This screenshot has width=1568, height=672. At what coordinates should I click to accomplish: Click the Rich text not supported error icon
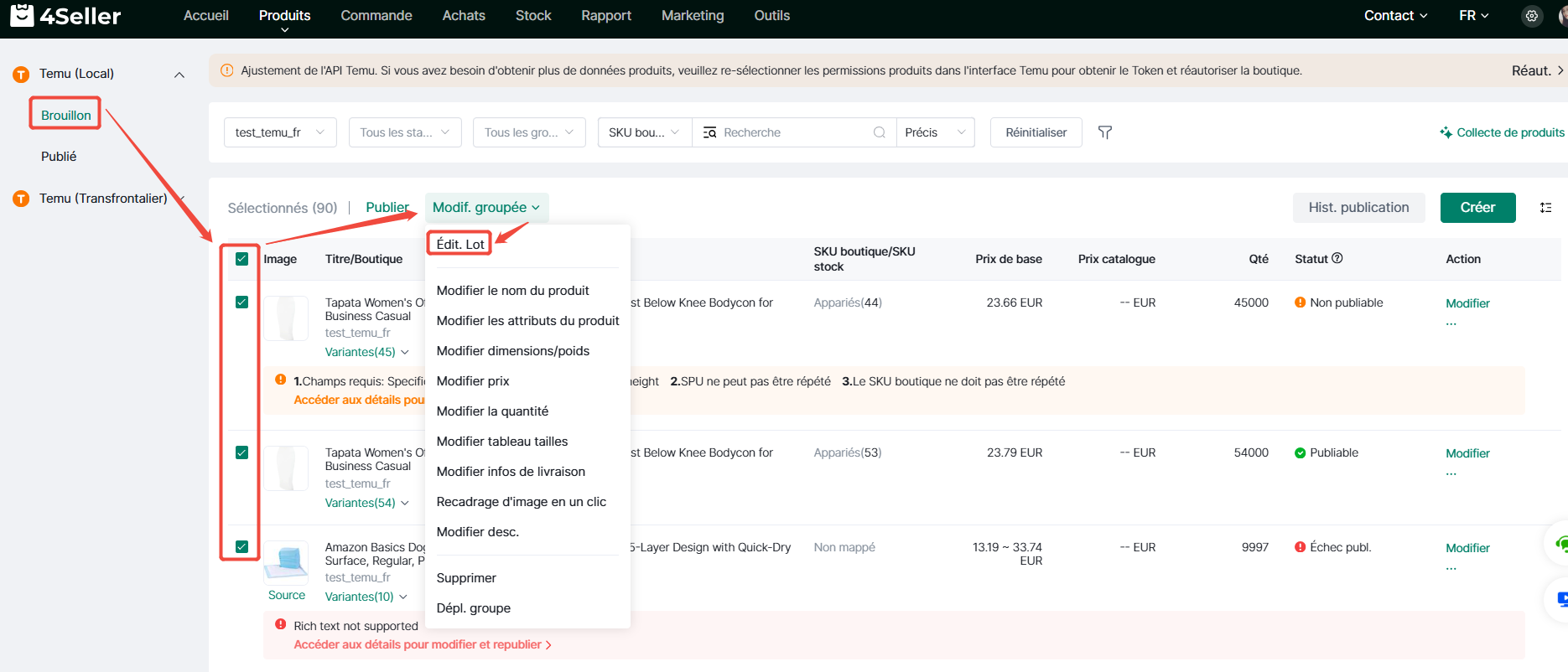[x=280, y=624]
